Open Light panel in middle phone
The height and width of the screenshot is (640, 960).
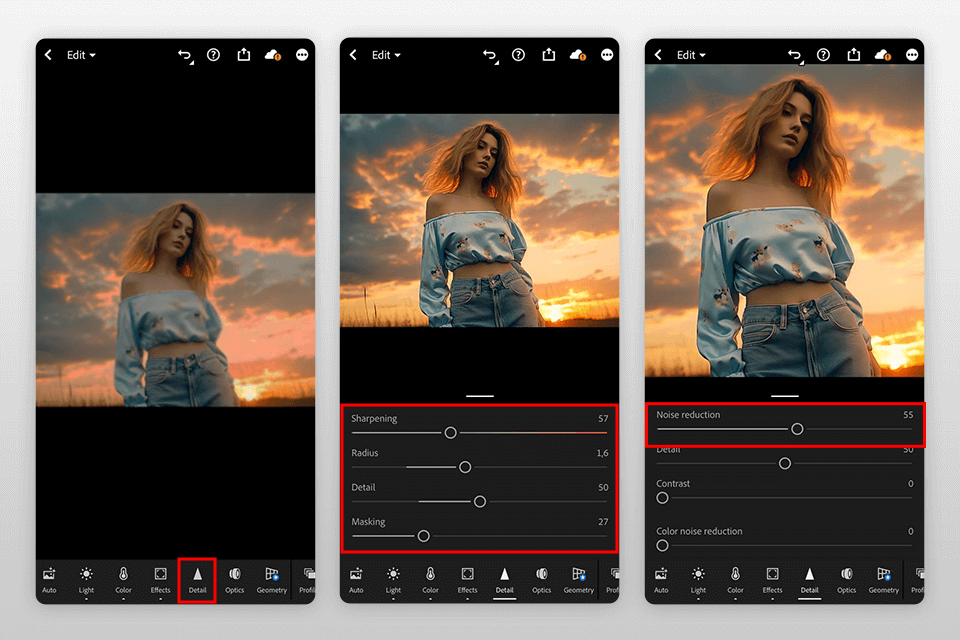pyautogui.click(x=393, y=580)
